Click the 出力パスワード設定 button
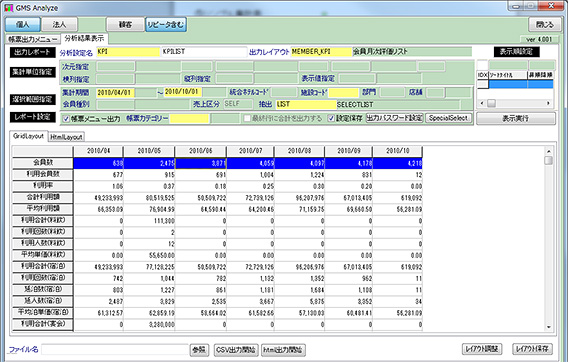 394,118
